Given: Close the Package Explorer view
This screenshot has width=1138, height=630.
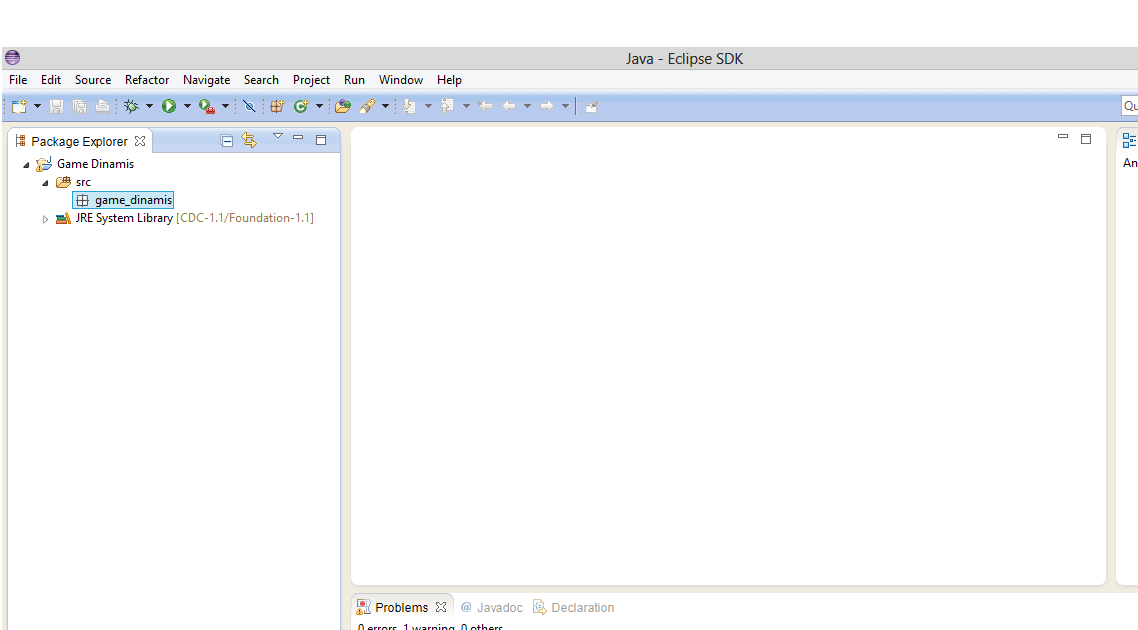Looking at the screenshot, I should 140,141.
